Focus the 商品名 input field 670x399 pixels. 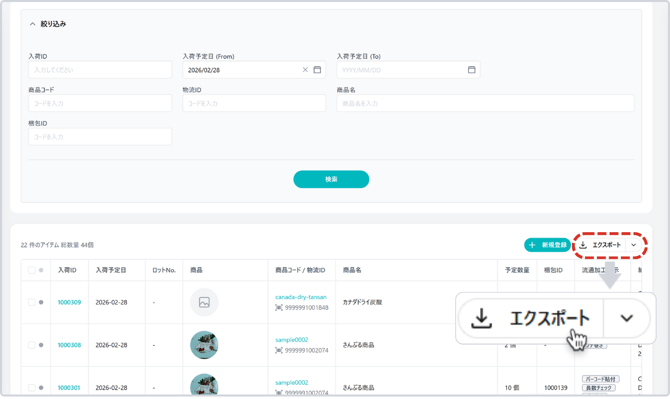point(485,103)
